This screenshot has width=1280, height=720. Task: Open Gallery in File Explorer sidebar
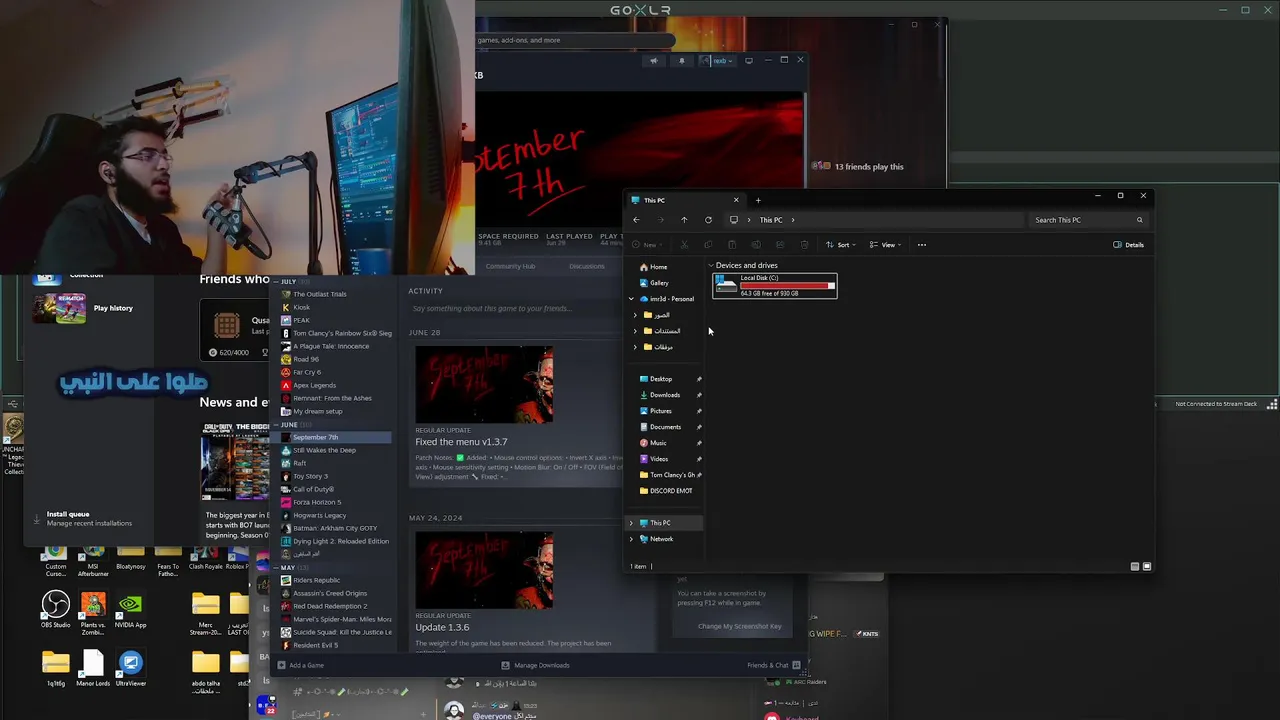[659, 283]
